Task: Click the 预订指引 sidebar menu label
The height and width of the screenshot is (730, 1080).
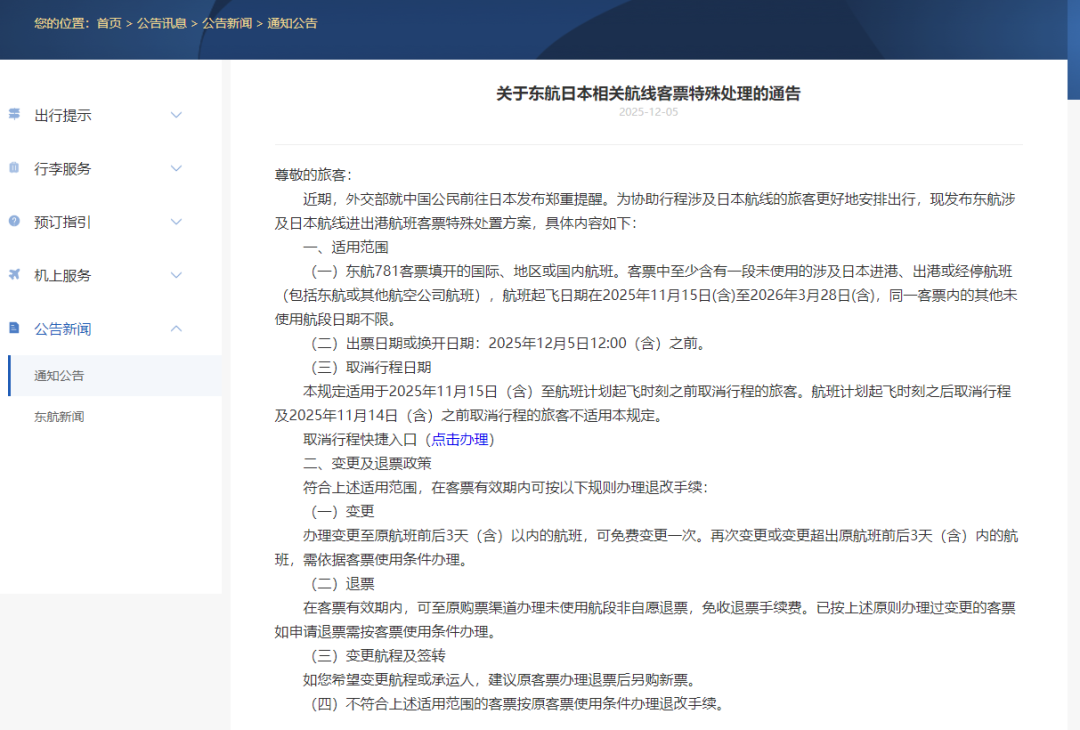Action: (62, 222)
